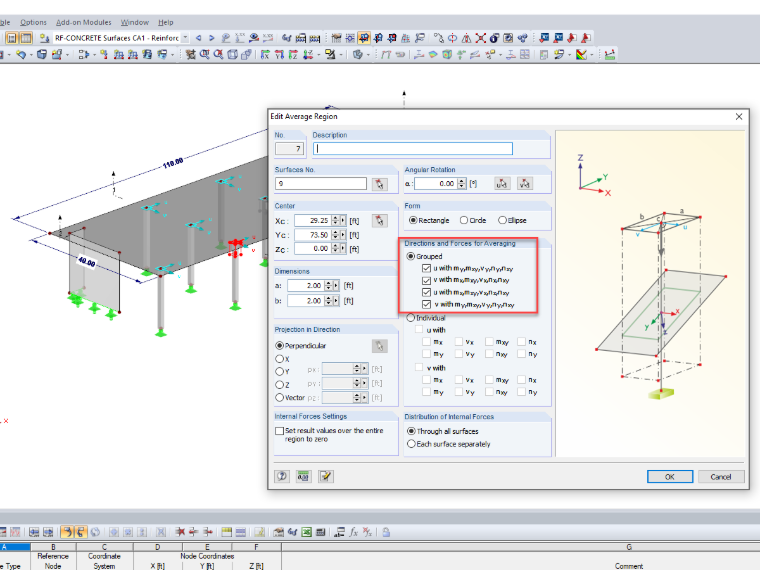Image resolution: width=760 pixels, height=570 pixels.
Task: Select Vector projection direction radio
Action: [279, 397]
